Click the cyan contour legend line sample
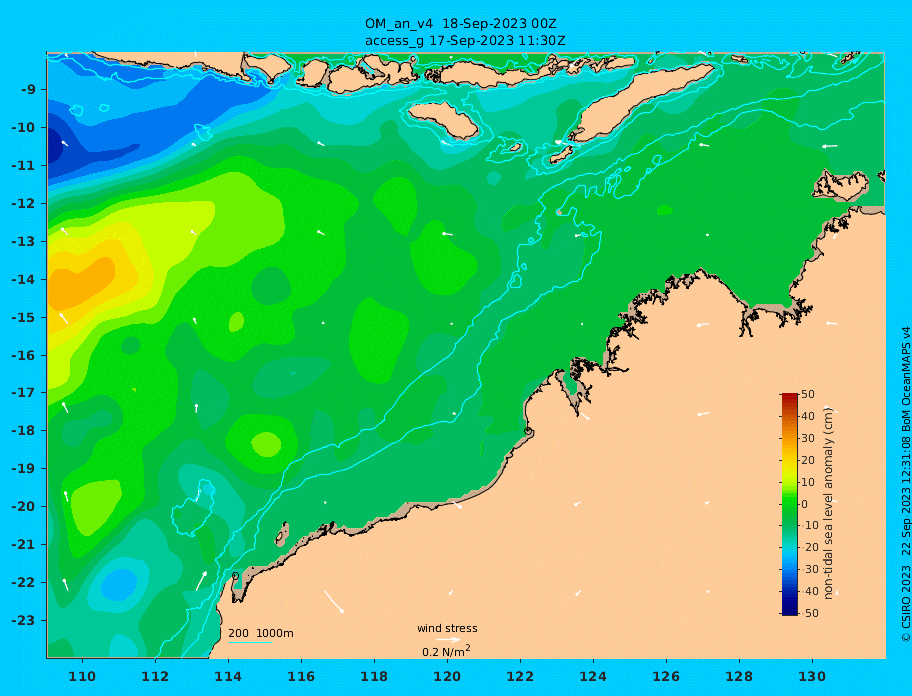This screenshot has height=696, width=912. pyautogui.click(x=250, y=642)
